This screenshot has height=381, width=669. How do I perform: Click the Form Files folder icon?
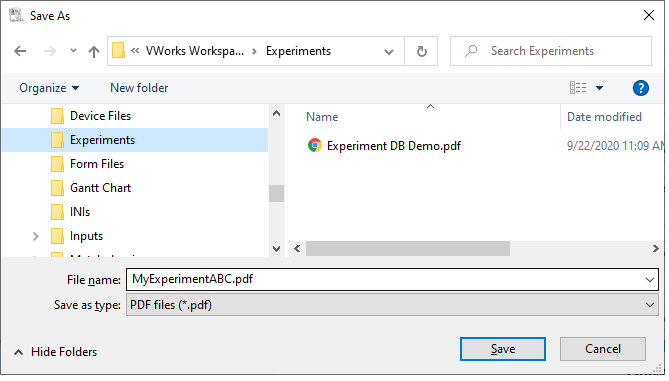point(57,164)
